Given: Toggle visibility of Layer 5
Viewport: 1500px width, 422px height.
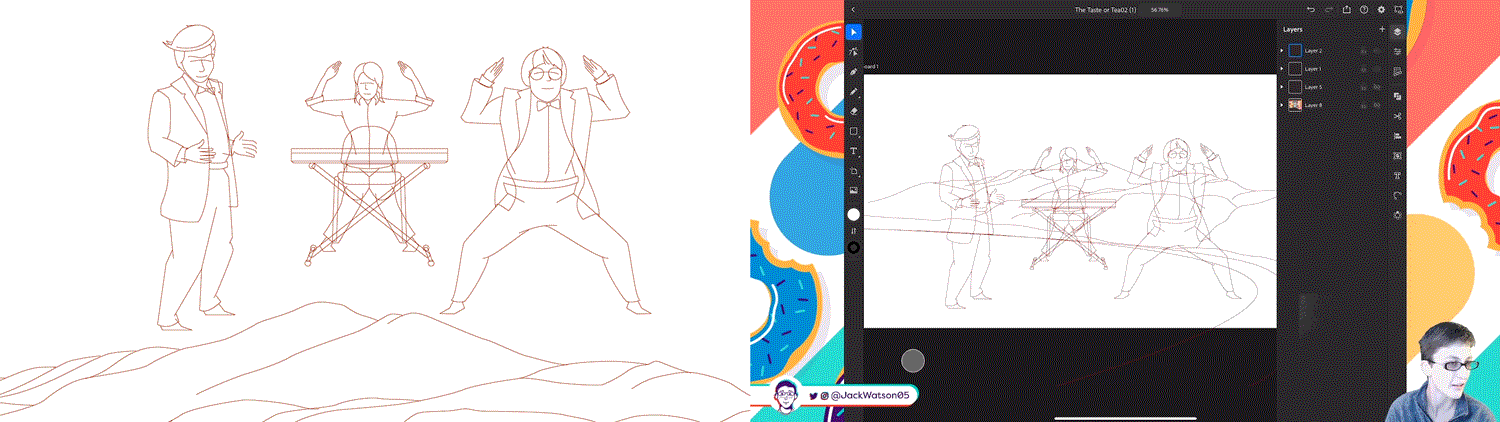Looking at the screenshot, I should 1377,87.
